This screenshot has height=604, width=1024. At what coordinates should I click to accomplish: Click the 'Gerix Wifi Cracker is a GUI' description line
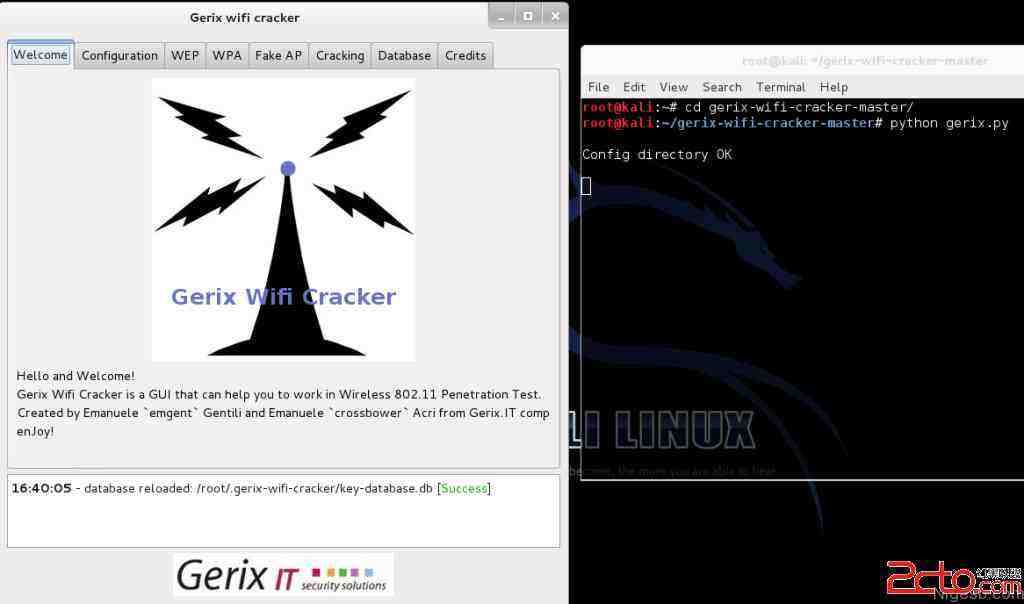(279, 394)
